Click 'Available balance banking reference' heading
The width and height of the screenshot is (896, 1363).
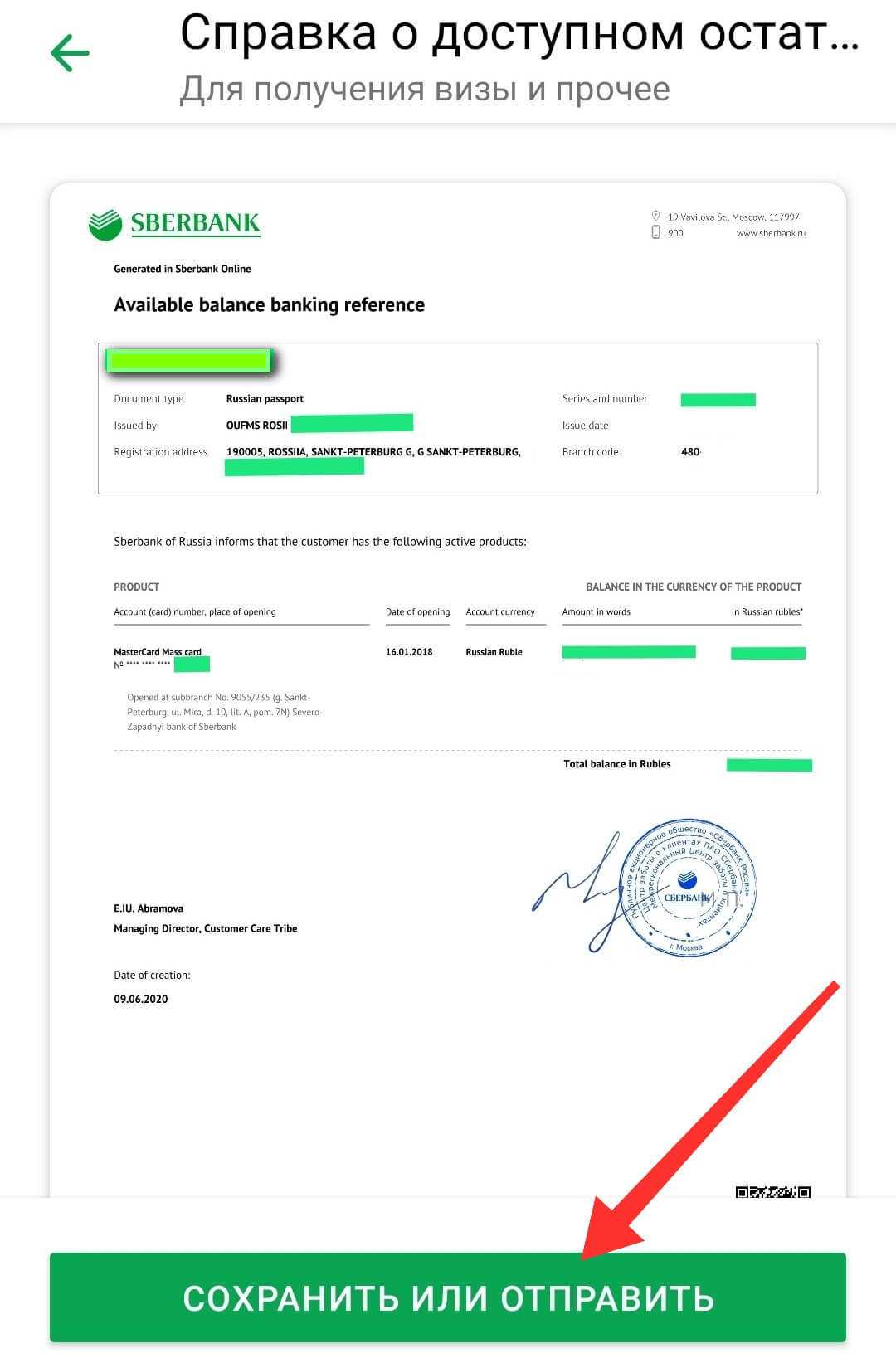[x=269, y=304]
